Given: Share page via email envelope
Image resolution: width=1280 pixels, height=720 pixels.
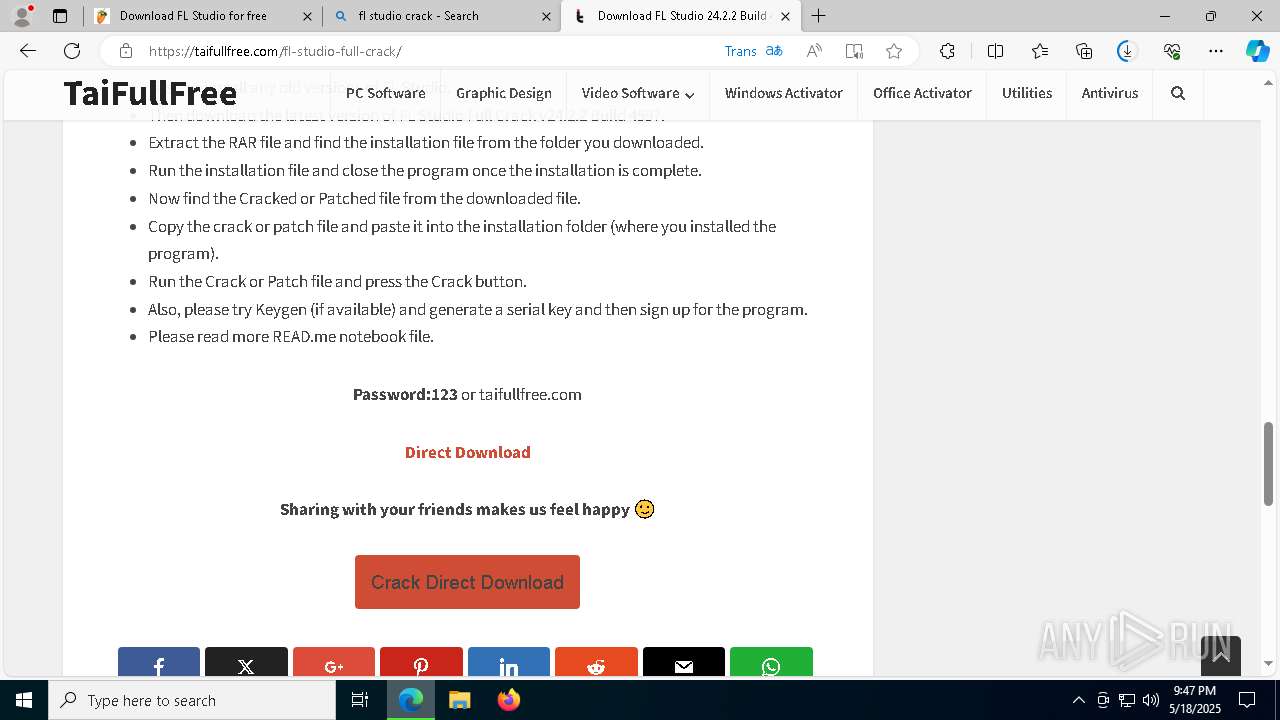Looking at the screenshot, I should [684, 662].
